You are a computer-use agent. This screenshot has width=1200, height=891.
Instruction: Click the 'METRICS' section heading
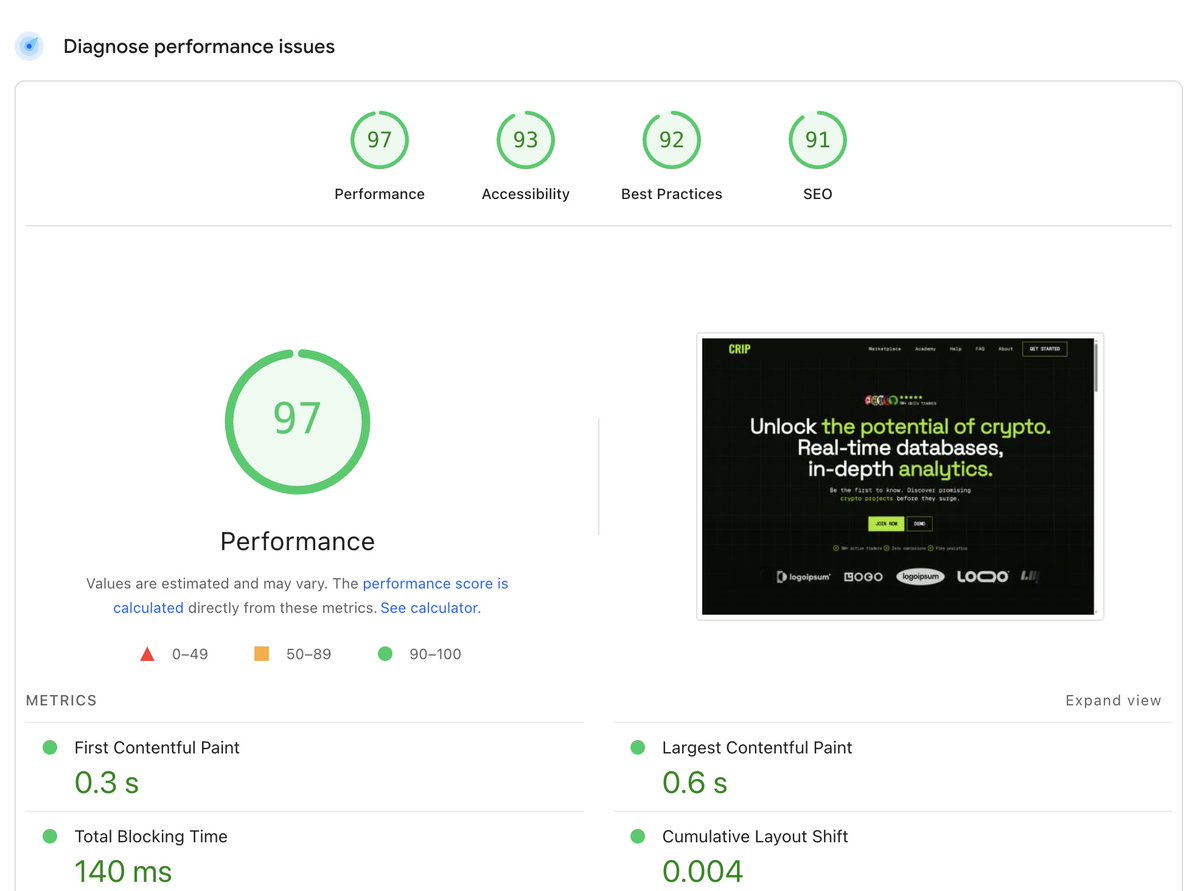61,700
